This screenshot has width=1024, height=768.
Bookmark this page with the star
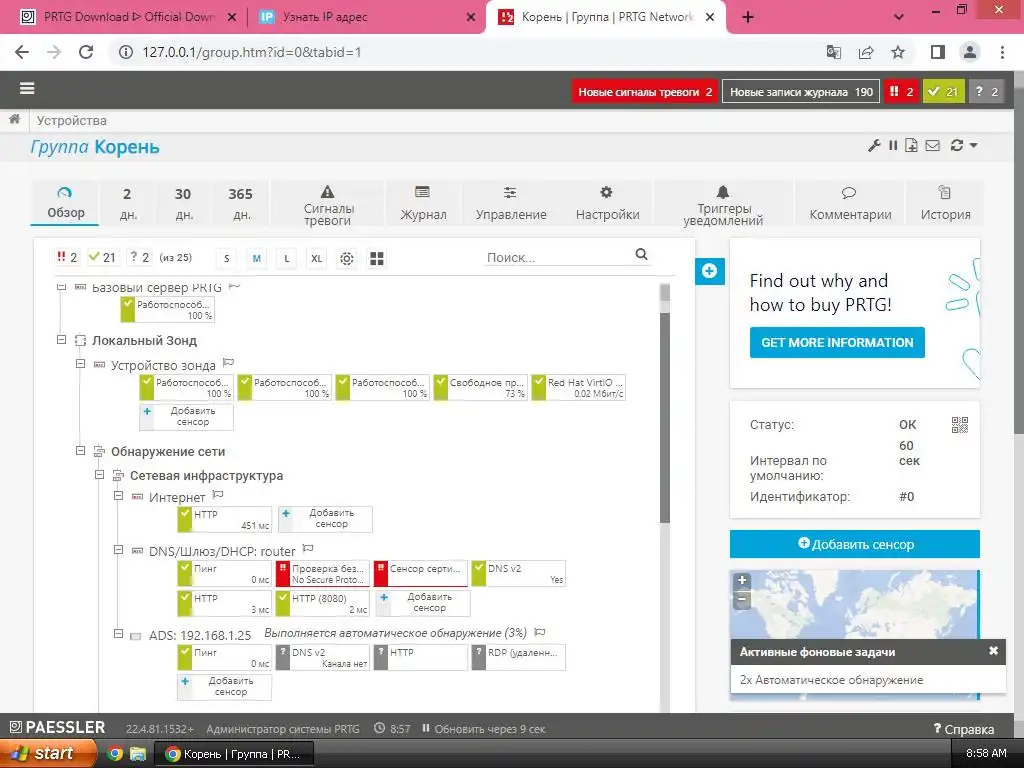pos(898,52)
